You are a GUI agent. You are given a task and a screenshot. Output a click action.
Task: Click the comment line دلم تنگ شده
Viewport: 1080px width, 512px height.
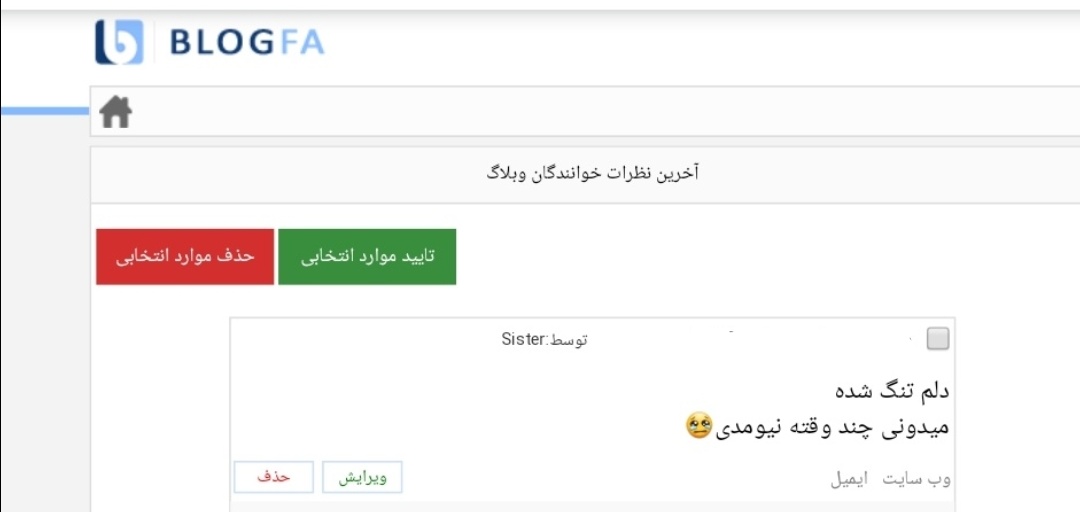[892, 391]
